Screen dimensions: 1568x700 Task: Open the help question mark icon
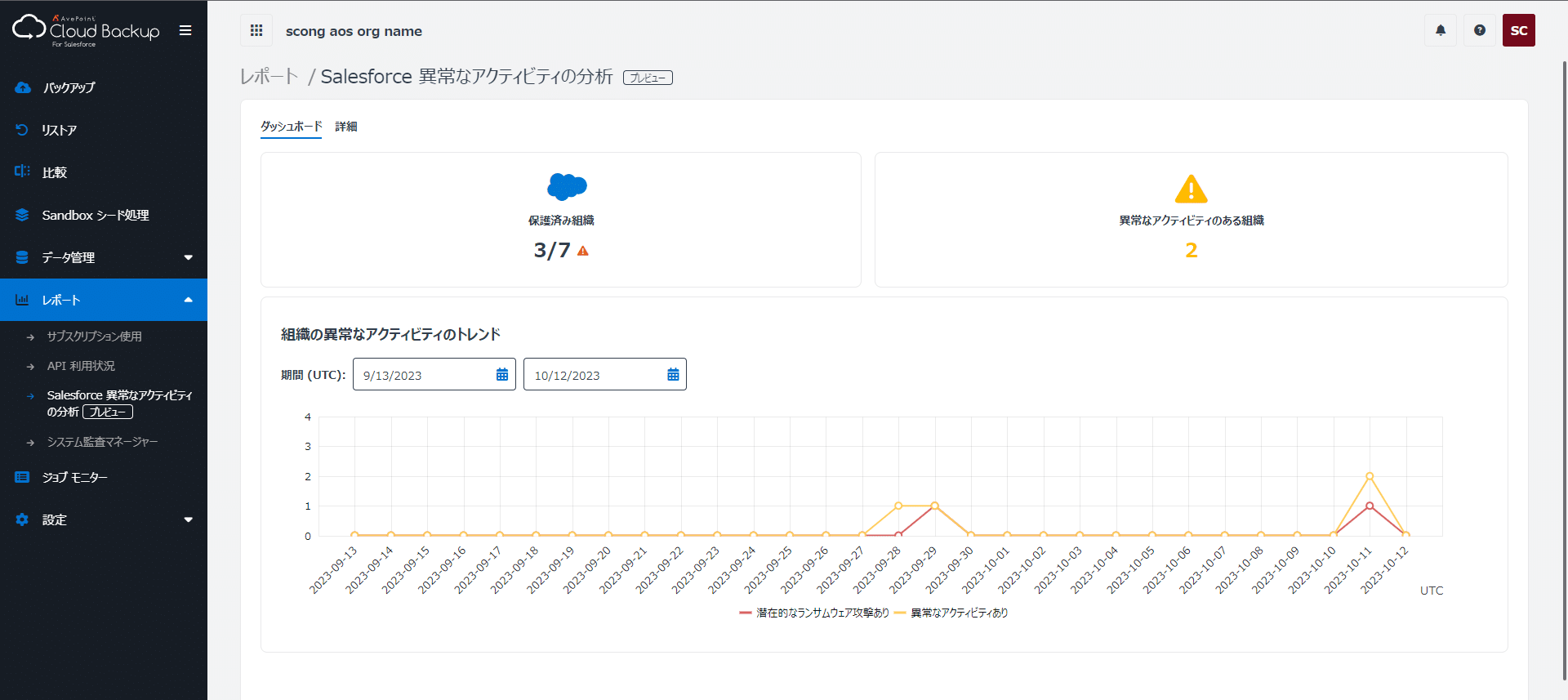click(1480, 30)
